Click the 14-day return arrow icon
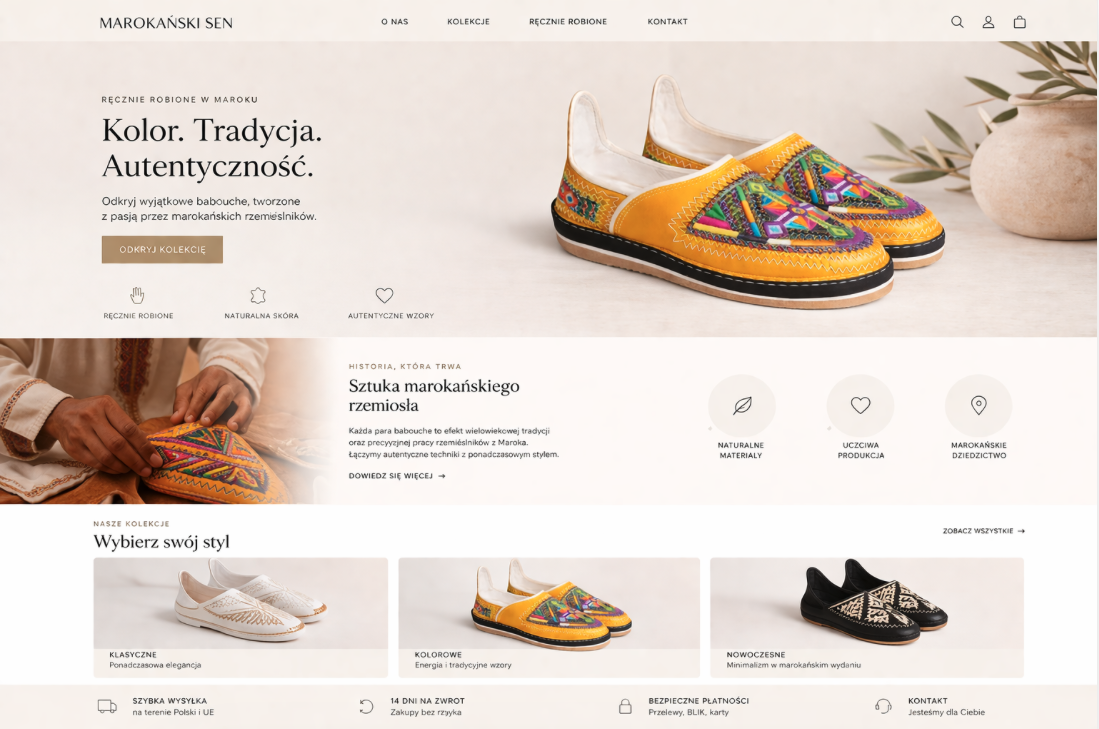Viewport: 1099px width, 729px height. tap(366, 706)
